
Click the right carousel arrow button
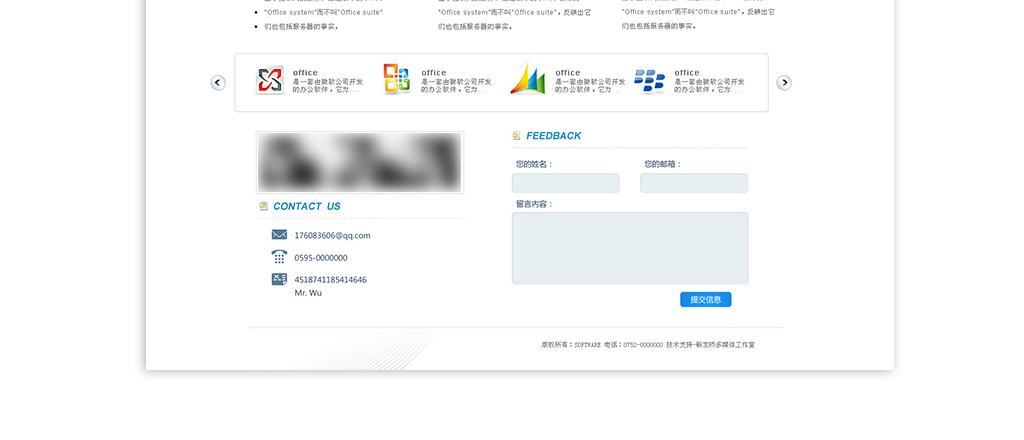pos(784,82)
